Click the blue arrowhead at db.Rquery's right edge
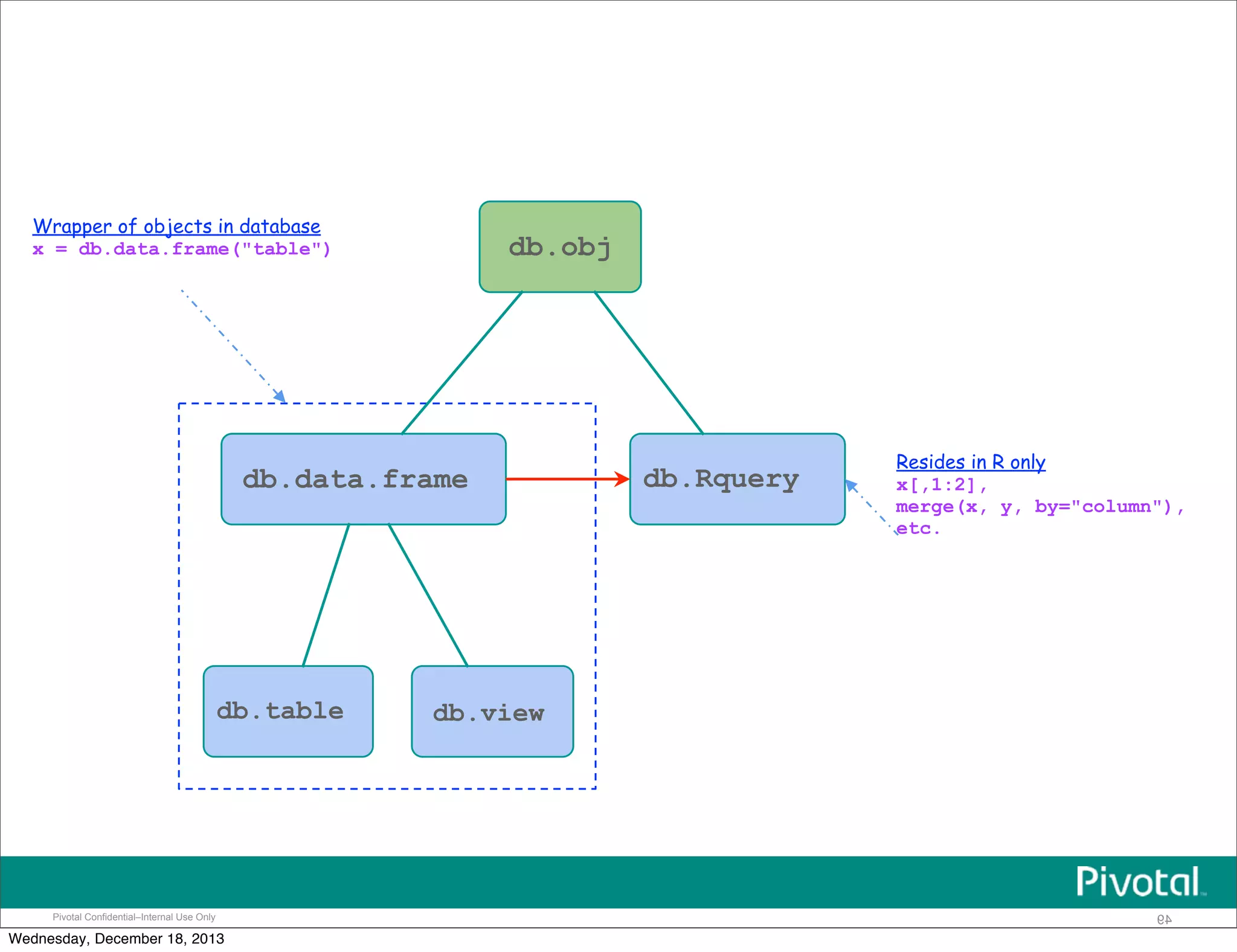The width and height of the screenshot is (1237, 952). coord(851,485)
